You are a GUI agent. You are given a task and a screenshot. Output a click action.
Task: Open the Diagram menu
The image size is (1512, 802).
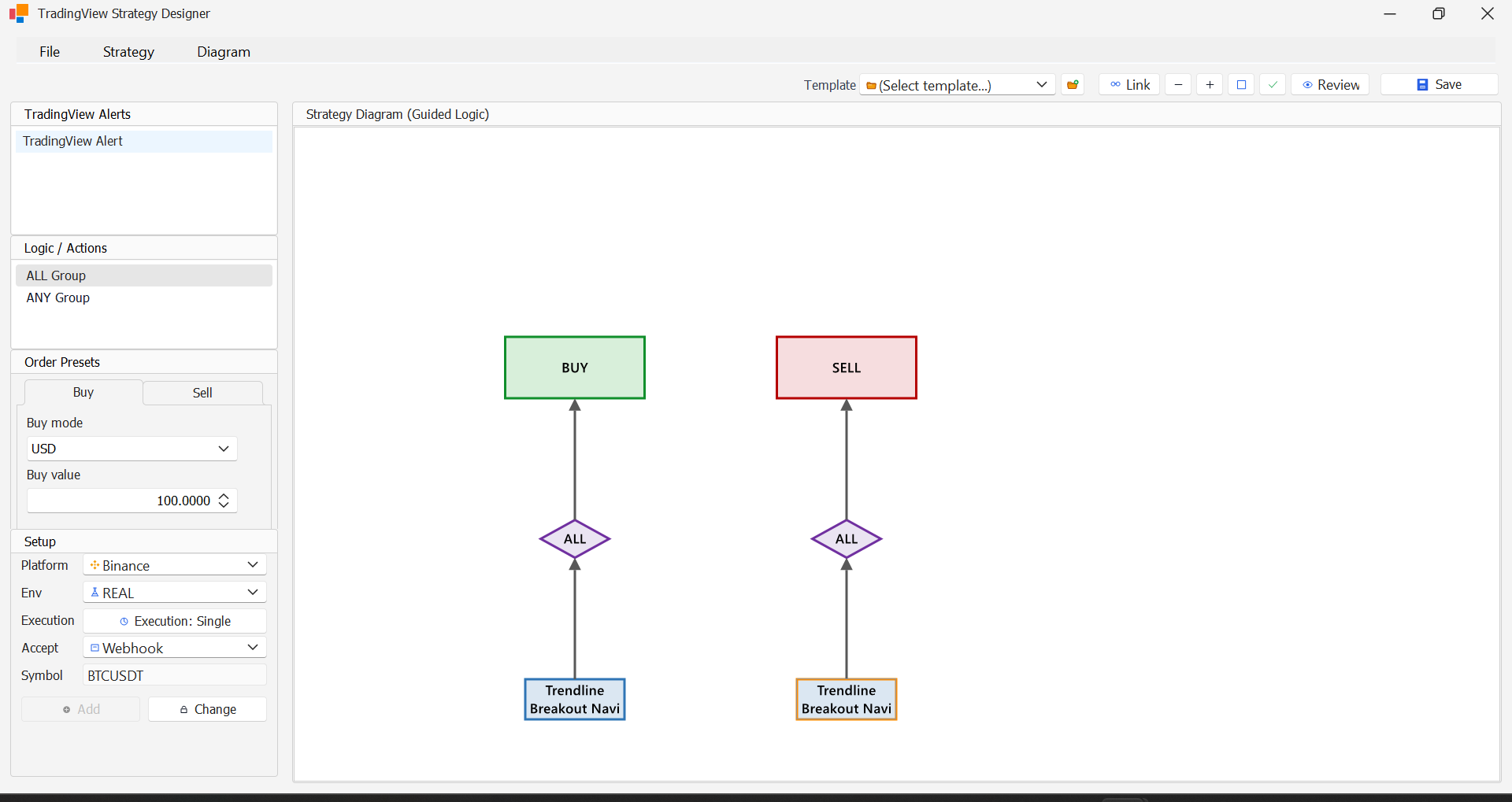224,52
